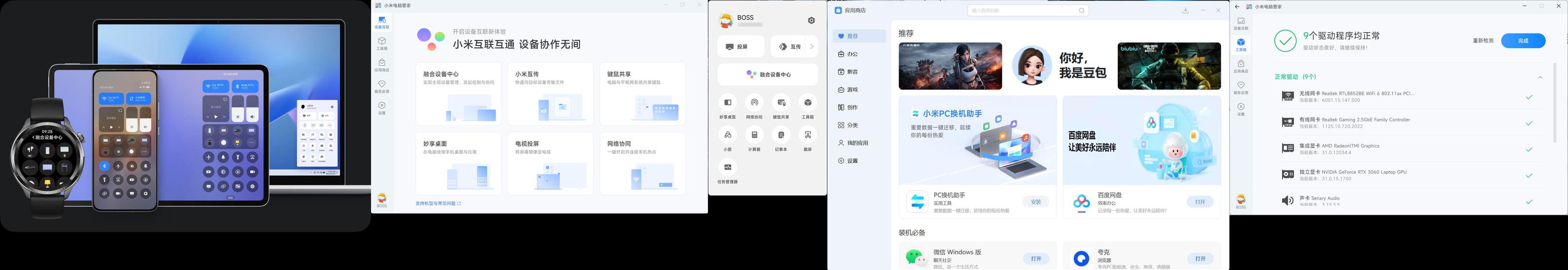Switch to 游戏 category in 应用商店
The height and width of the screenshot is (270, 1568).
[x=859, y=90]
